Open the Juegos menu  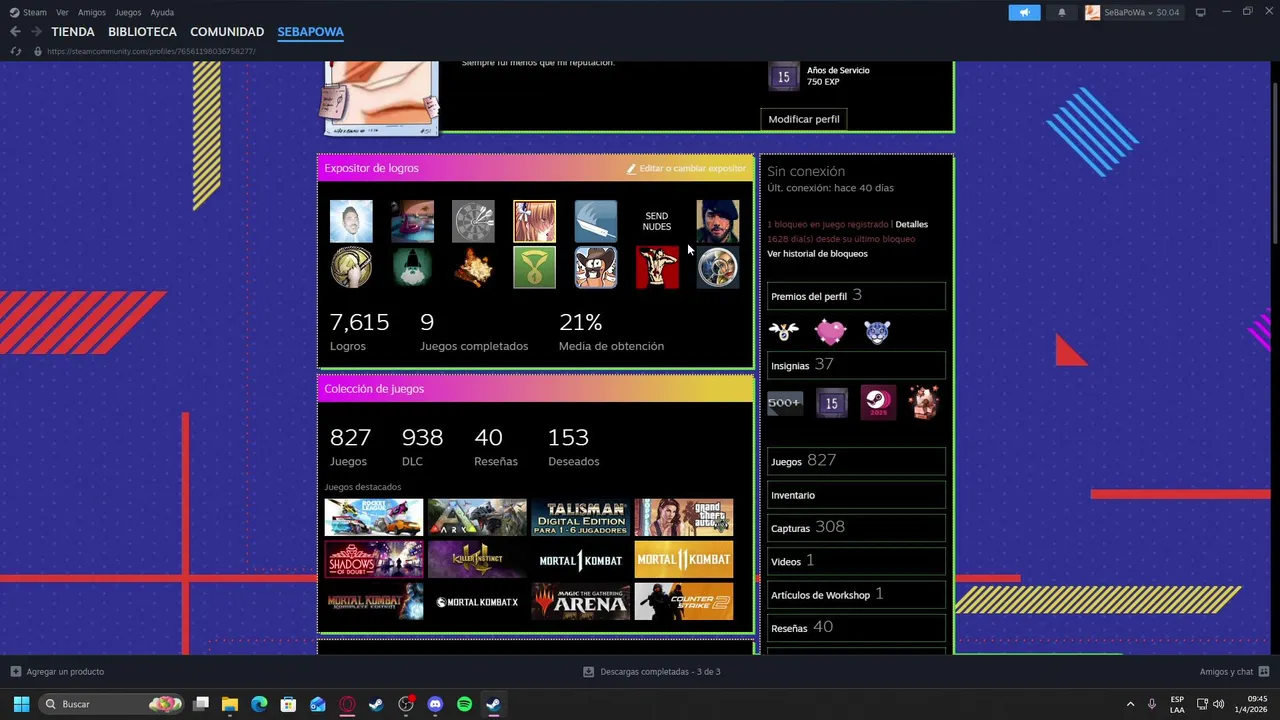pos(128,12)
